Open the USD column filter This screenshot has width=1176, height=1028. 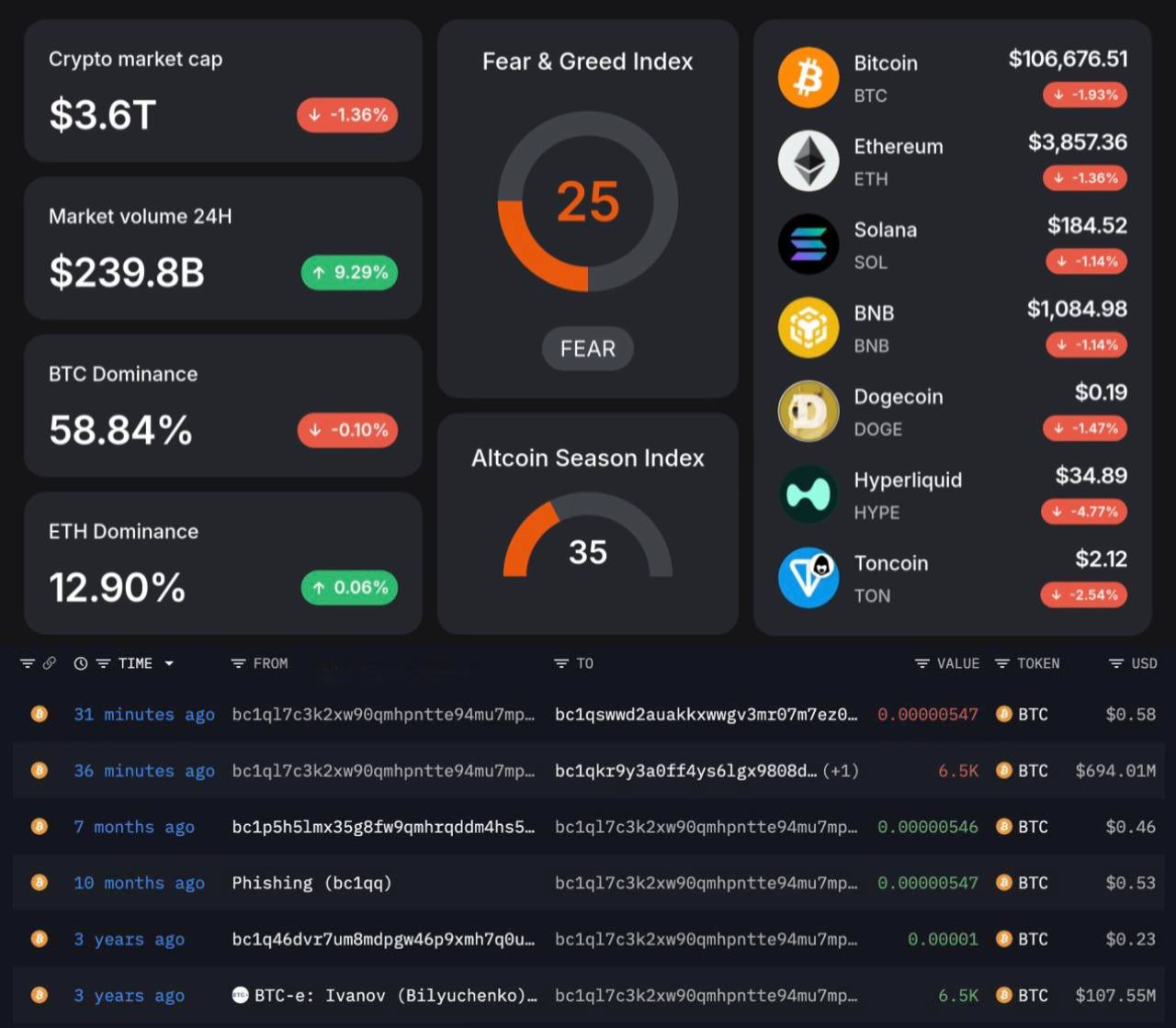pos(1116,663)
